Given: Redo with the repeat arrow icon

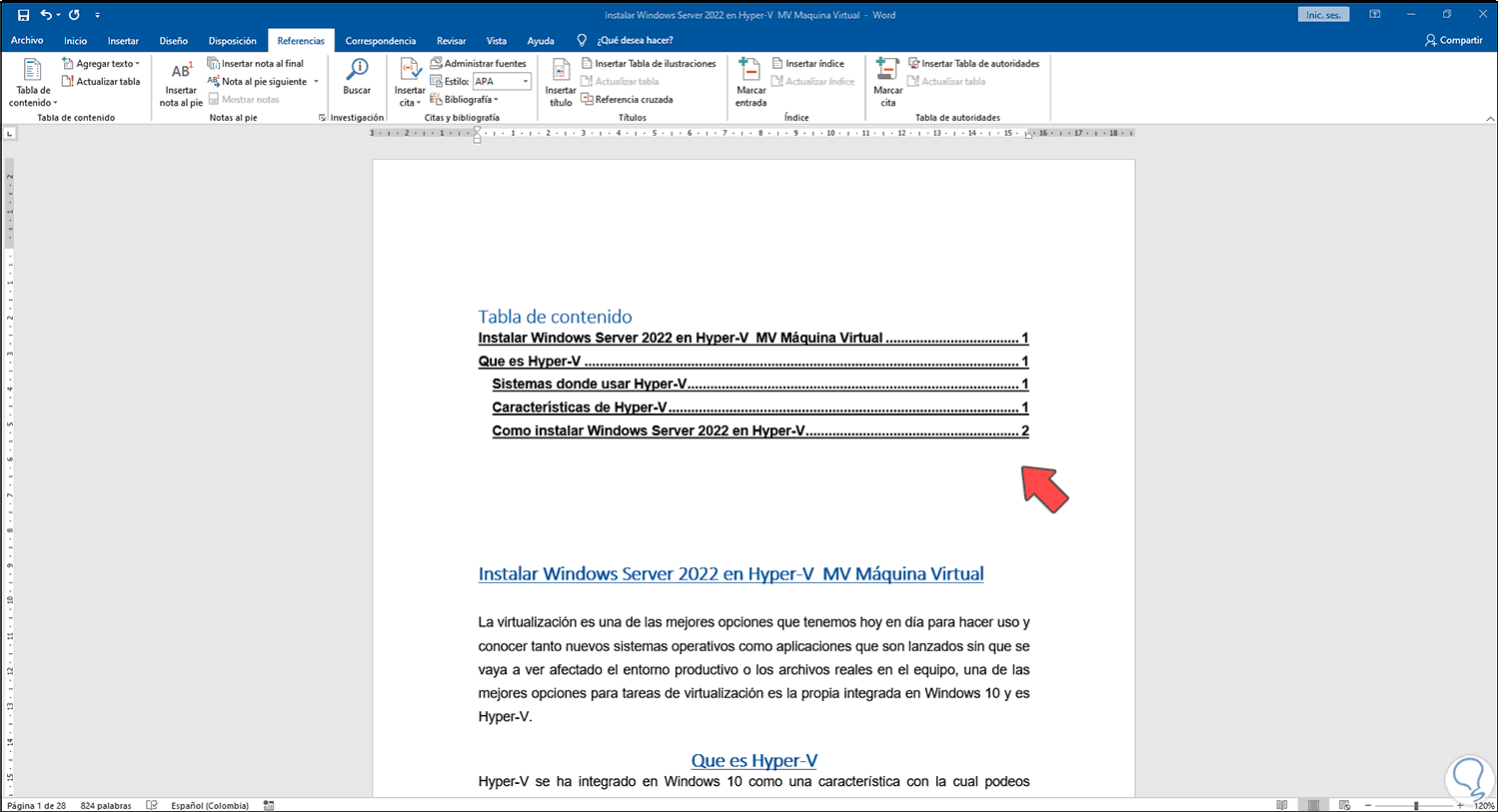Looking at the screenshot, I should (74, 15).
